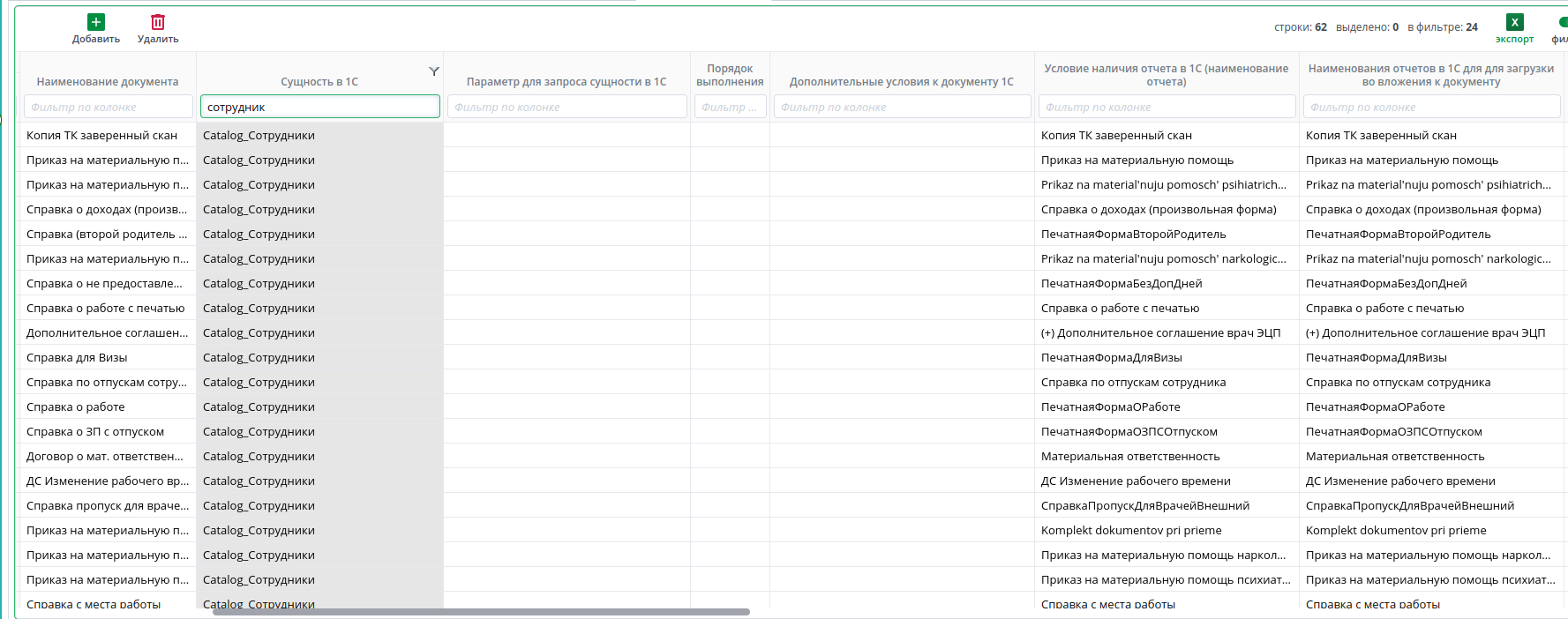Click Справка по отпускам сотрудника in attachments column
This screenshot has width=1568, height=619.
[x=1398, y=382]
